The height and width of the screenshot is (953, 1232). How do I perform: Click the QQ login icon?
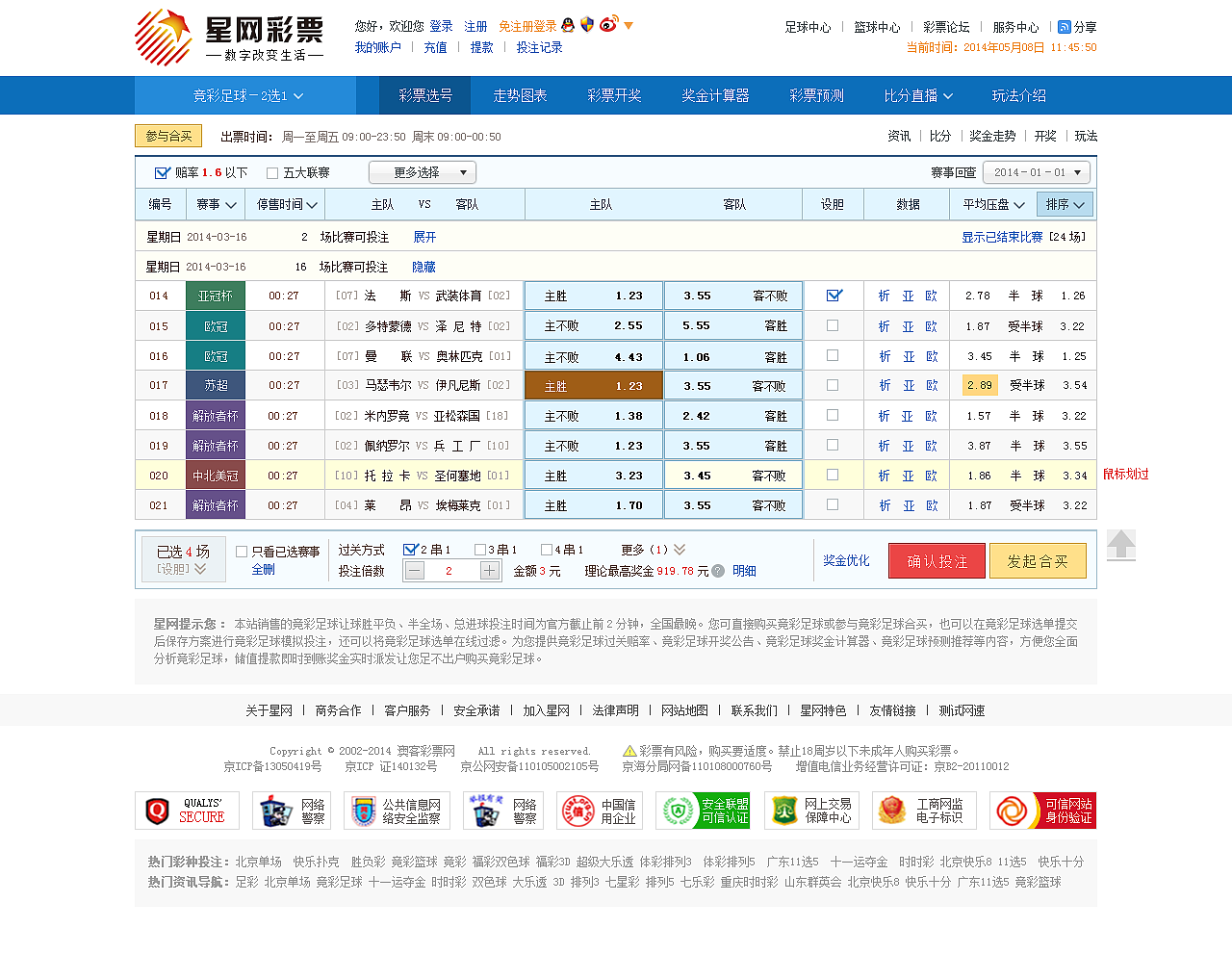coord(568,26)
